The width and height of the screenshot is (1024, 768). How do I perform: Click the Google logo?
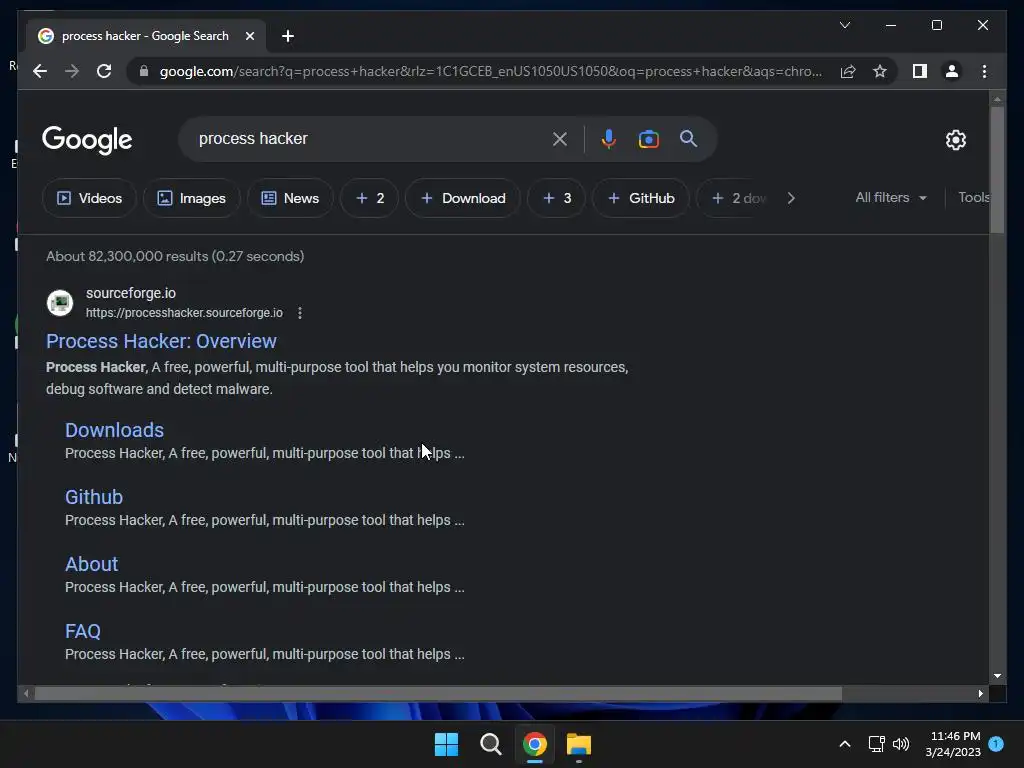[x=87, y=140]
